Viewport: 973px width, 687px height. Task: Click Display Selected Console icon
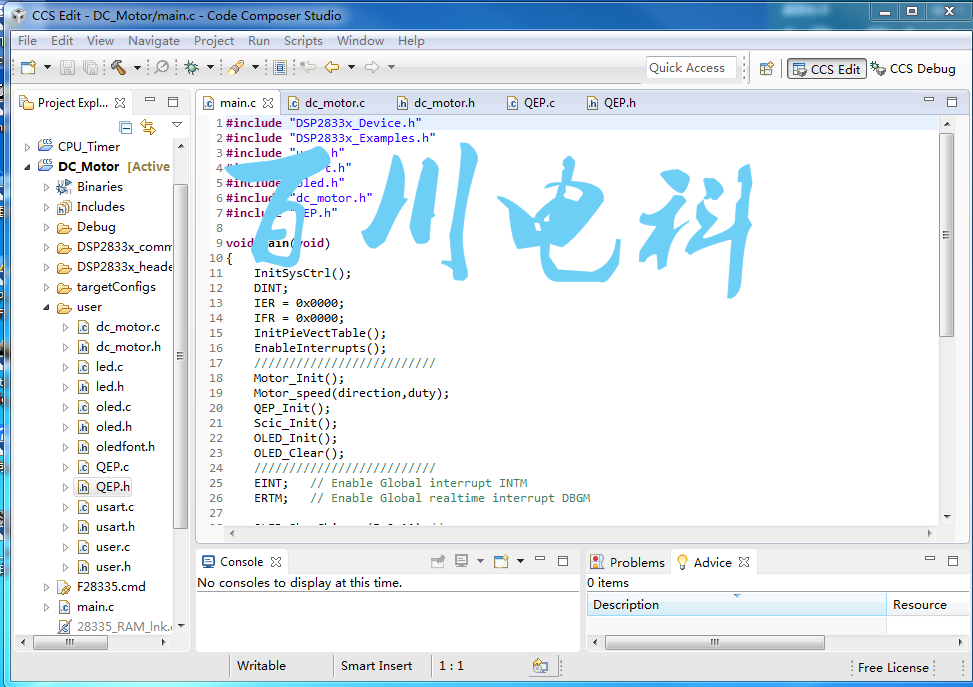point(461,561)
